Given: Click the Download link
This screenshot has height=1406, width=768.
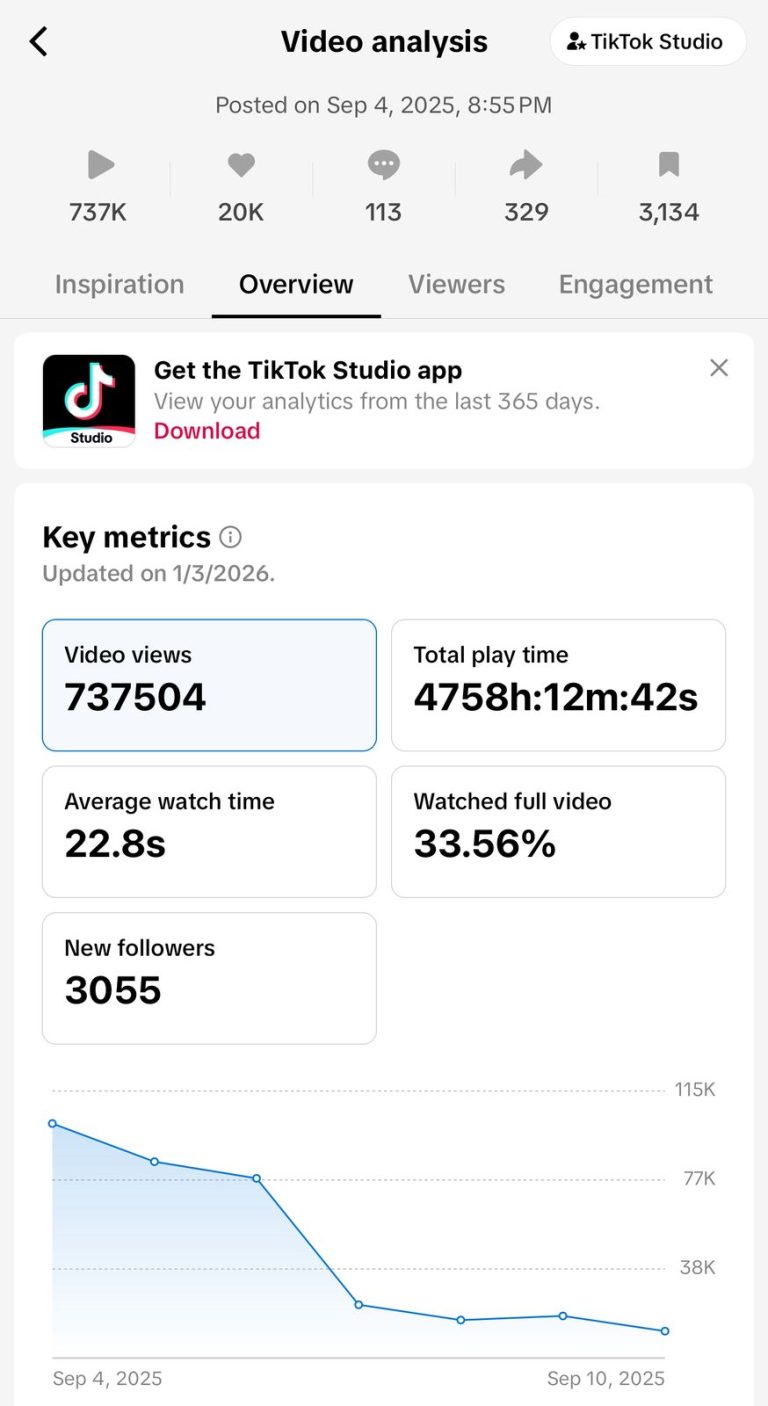Looking at the screenshot, I should tap(207, 431).
